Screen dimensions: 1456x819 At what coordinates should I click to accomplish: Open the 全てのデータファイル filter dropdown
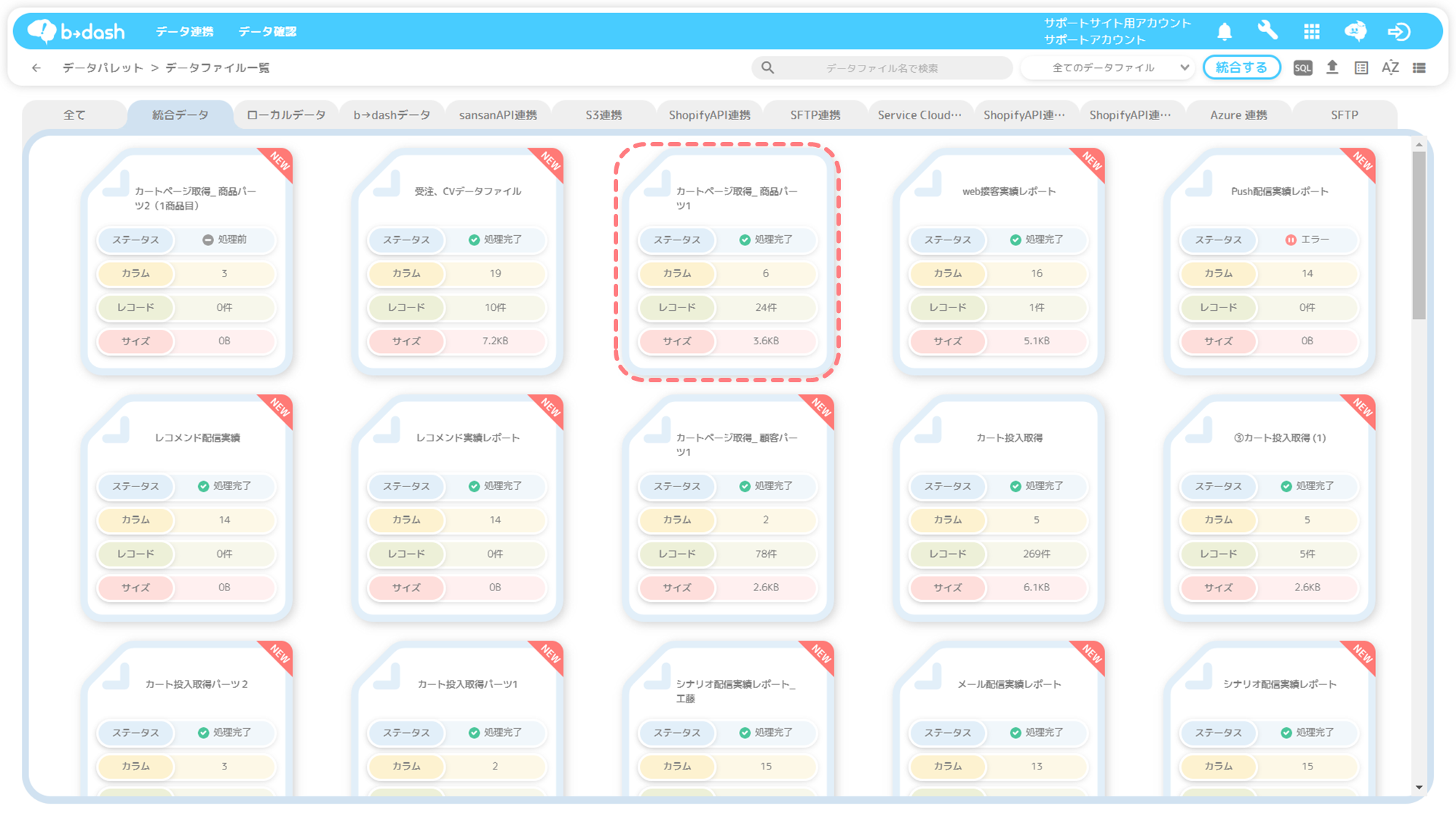(x=1108, y=68)
